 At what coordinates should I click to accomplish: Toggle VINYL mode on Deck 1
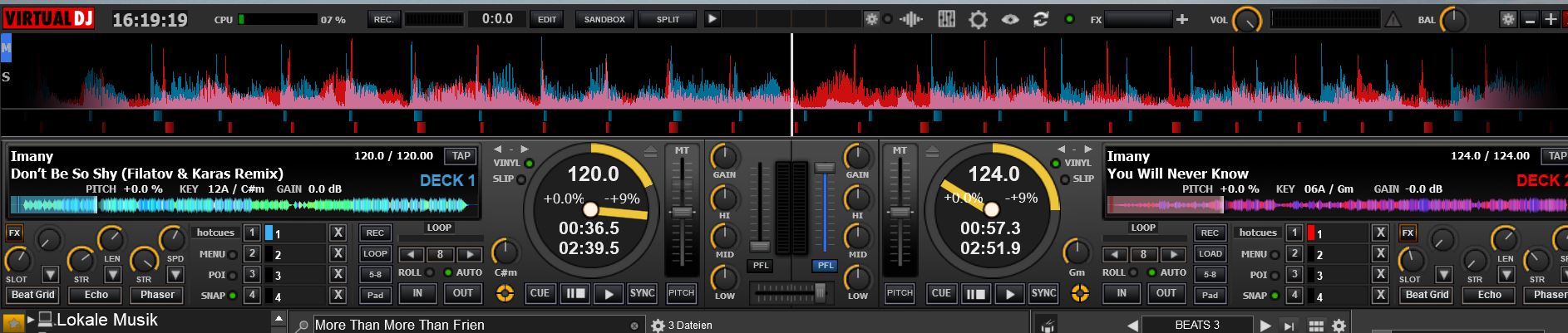(x=529, y=164)
